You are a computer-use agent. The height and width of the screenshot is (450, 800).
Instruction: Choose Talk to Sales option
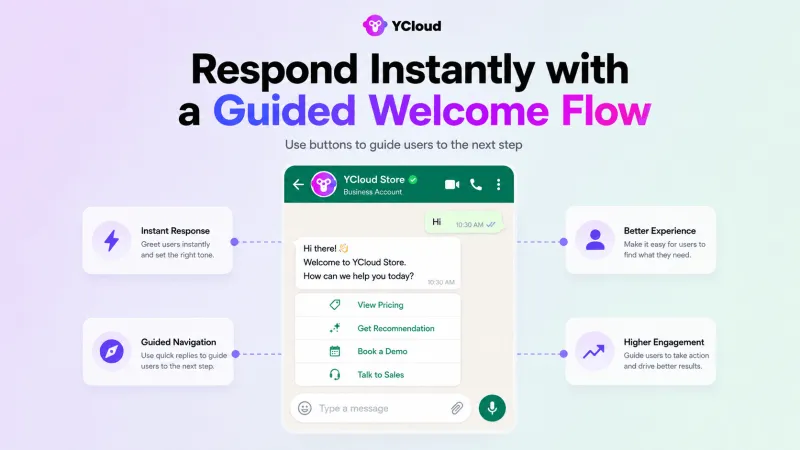pos(378,374)
